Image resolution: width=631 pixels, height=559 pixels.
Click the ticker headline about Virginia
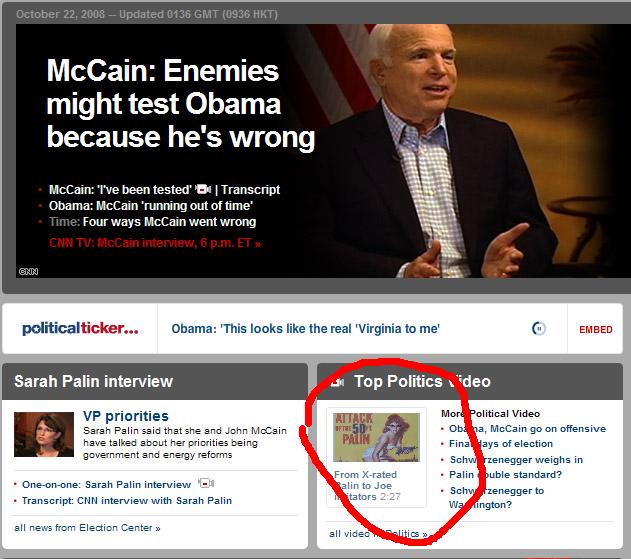(305, 329)
